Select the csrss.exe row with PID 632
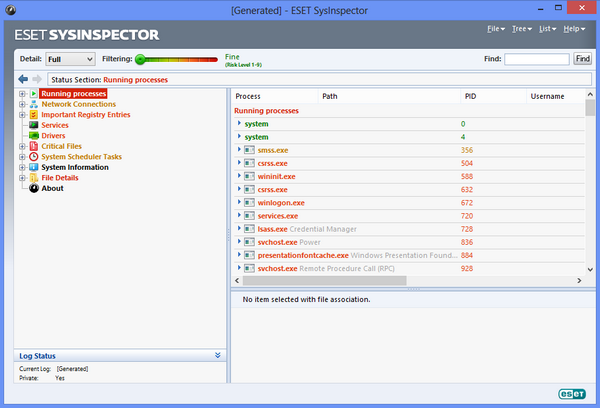 click(409, 189)
